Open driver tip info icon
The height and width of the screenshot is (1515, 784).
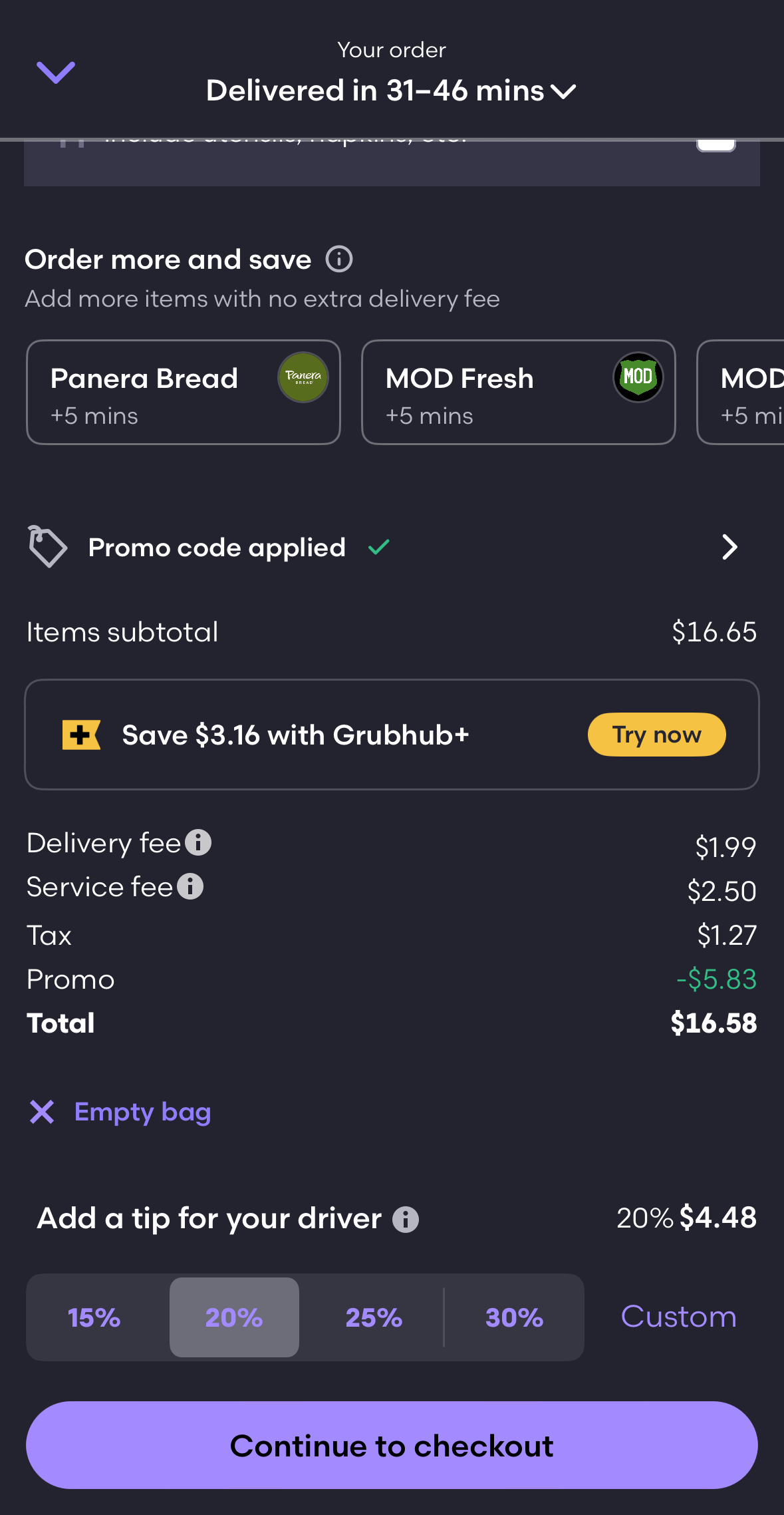pyautogui.click(x=406, y=1220)
